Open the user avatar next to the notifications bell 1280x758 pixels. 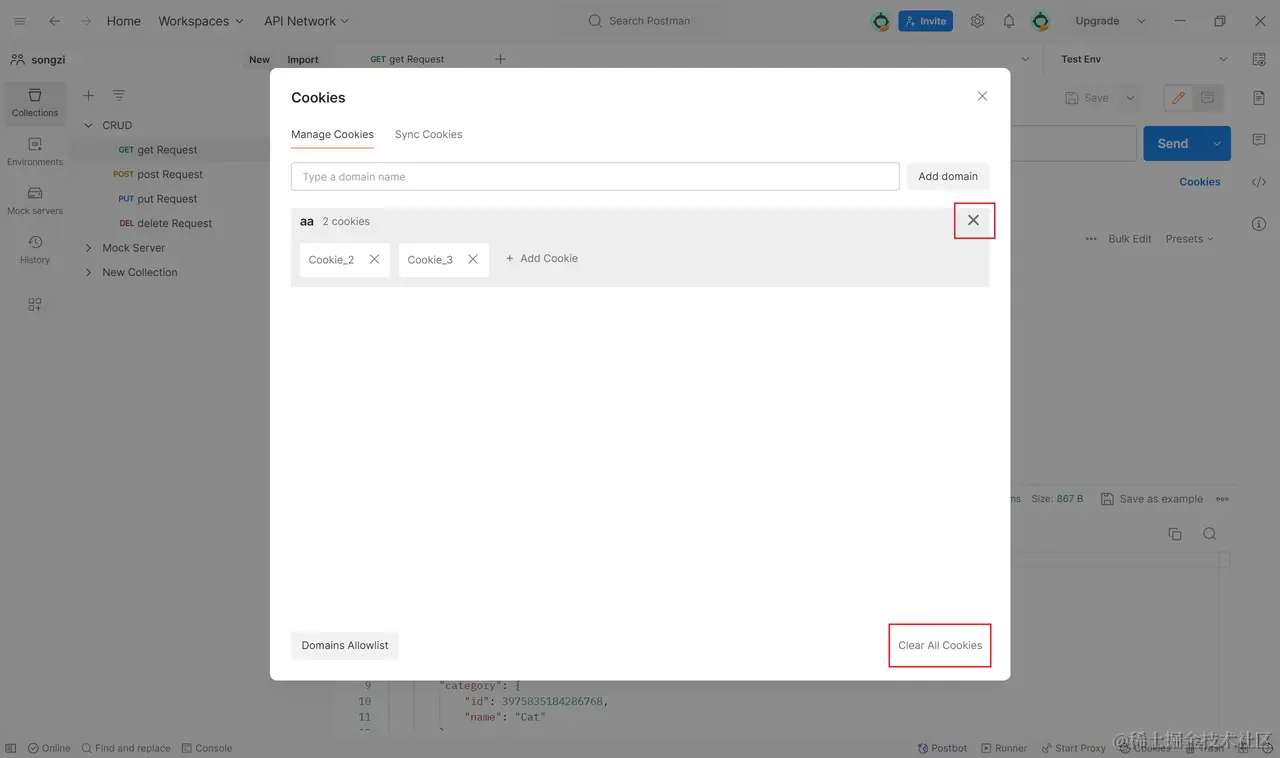1040,21
